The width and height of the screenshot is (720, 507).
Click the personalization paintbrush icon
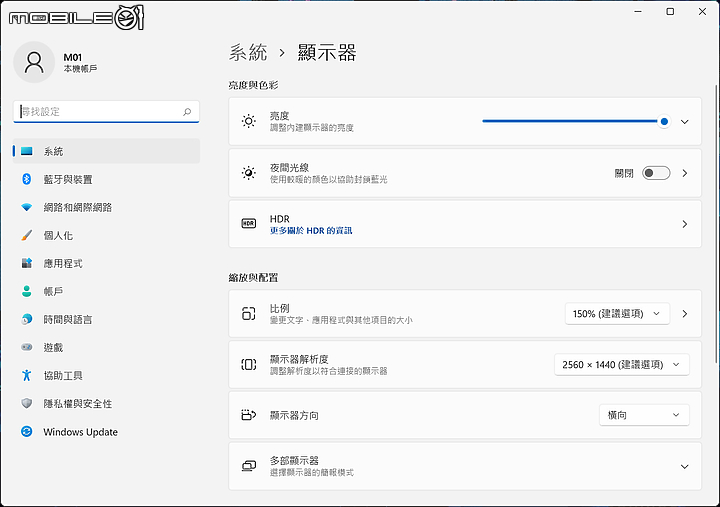click(x=27, y=235)
